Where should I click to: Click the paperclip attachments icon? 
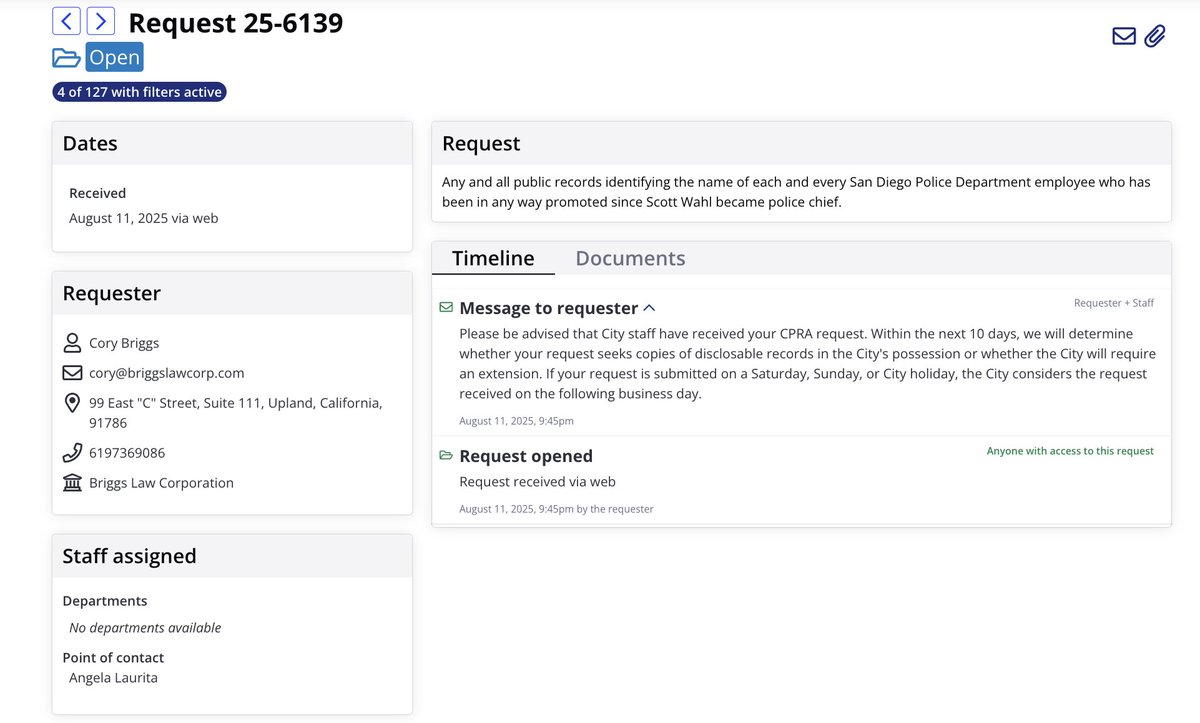click(x=1155, y=34)
